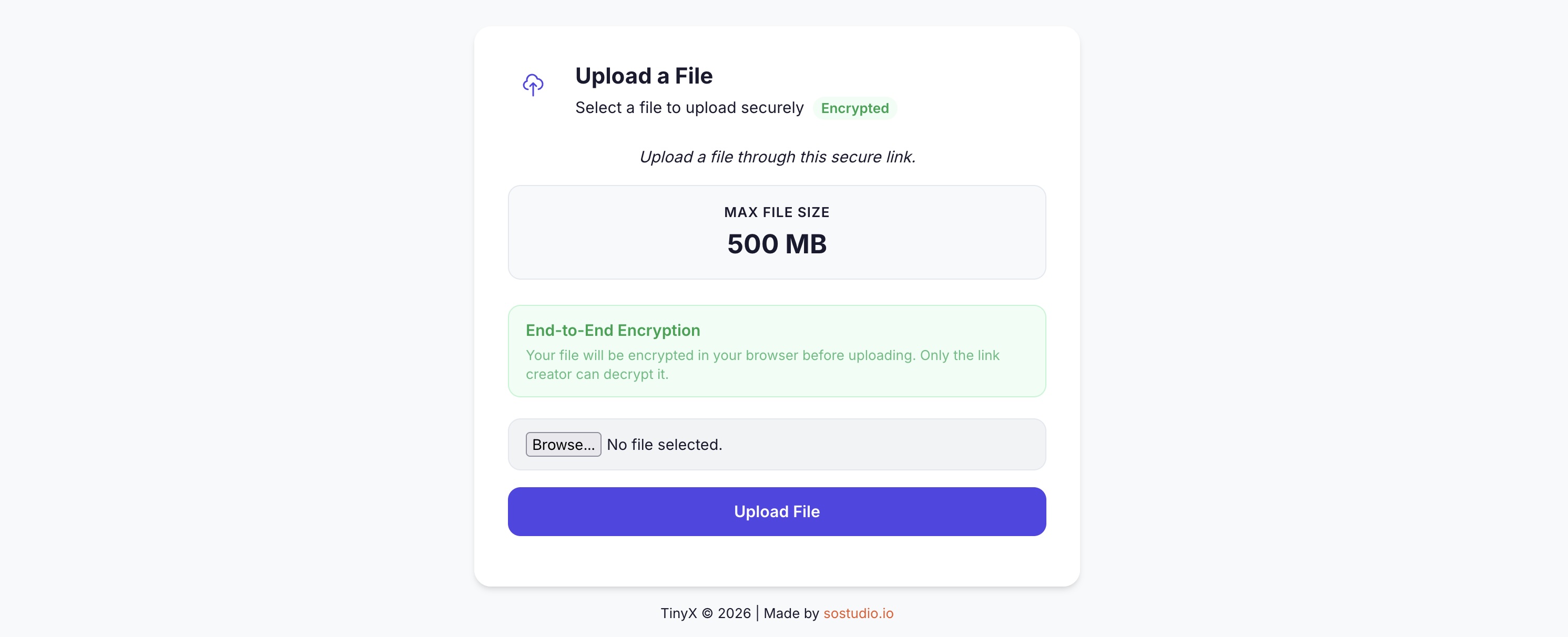Click the green Encrypted badge
Image resolution: width=1568 pixels, height=637 pixels.
point(854,108)
